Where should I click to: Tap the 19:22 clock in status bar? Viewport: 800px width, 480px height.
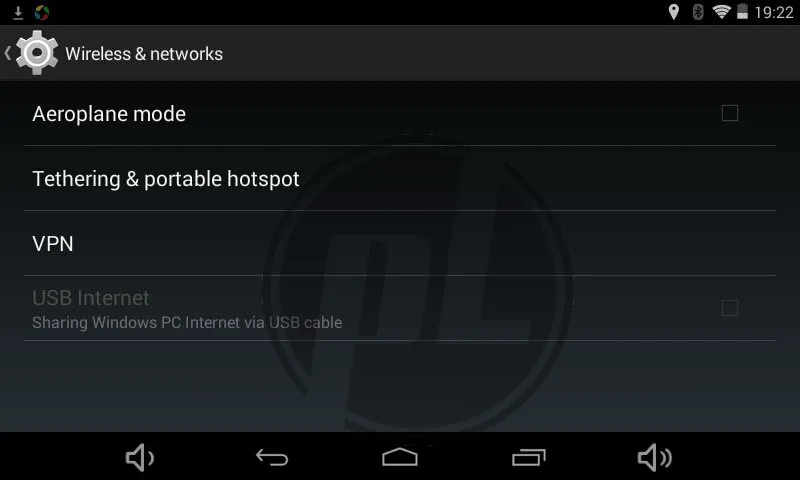pos(774,12)
